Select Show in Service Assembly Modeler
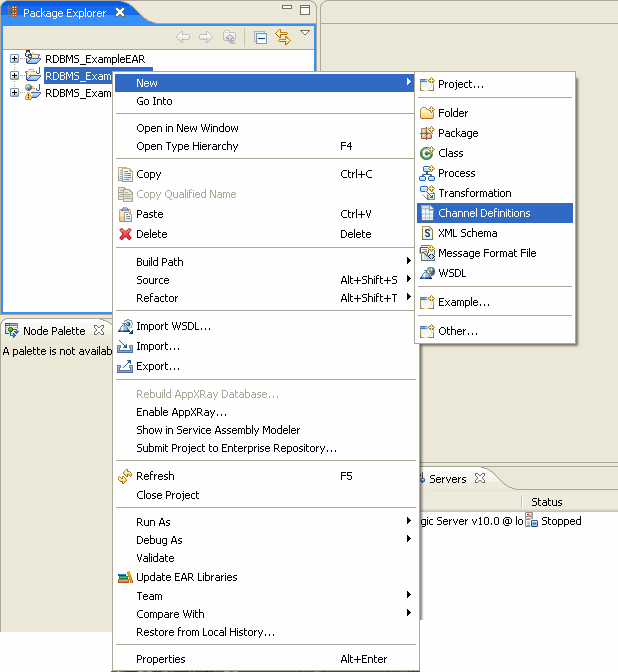This screenshot has height=672, width=618. click(266, 430)
